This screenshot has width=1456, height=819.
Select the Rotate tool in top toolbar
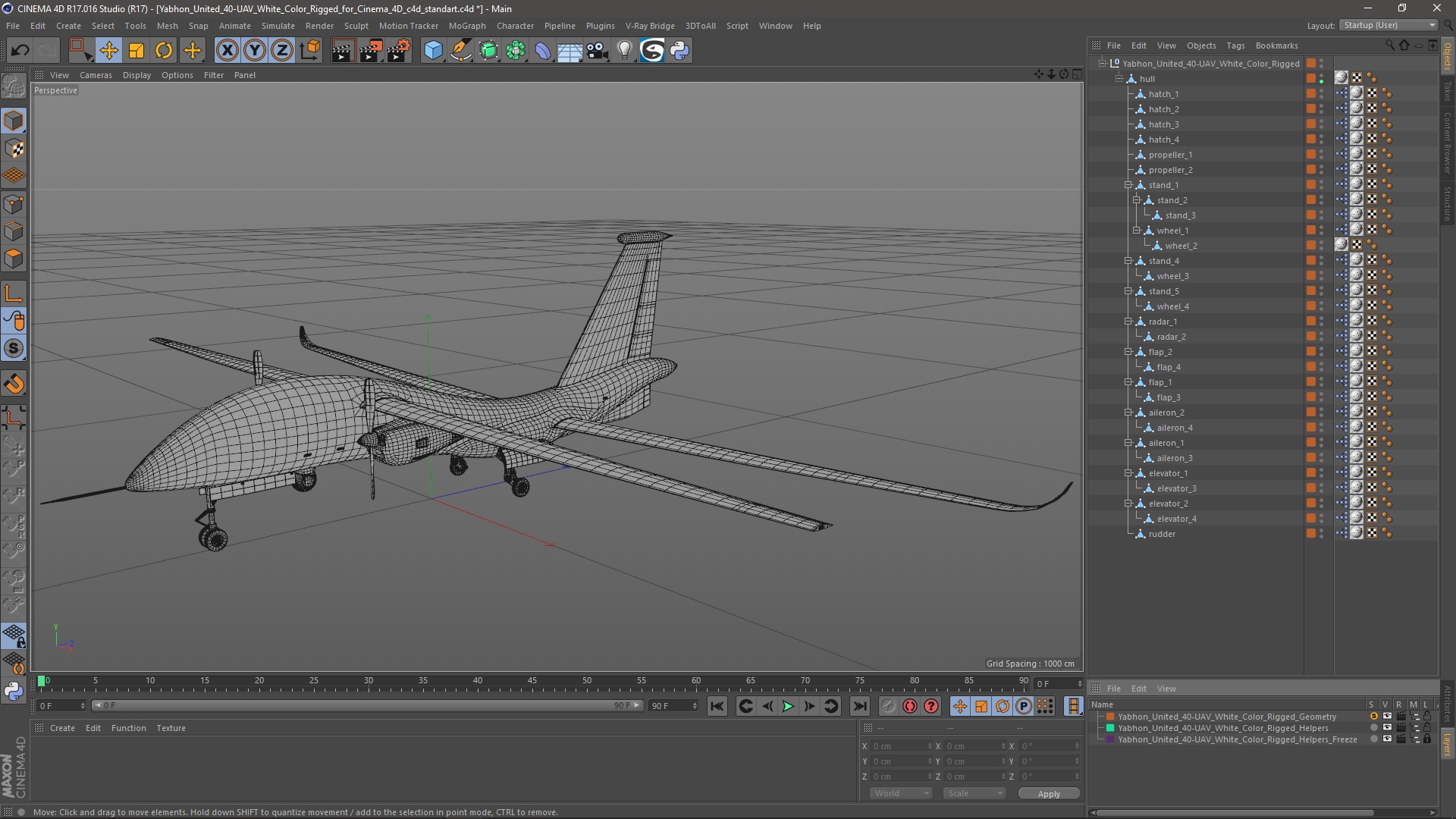click(164, 51)
